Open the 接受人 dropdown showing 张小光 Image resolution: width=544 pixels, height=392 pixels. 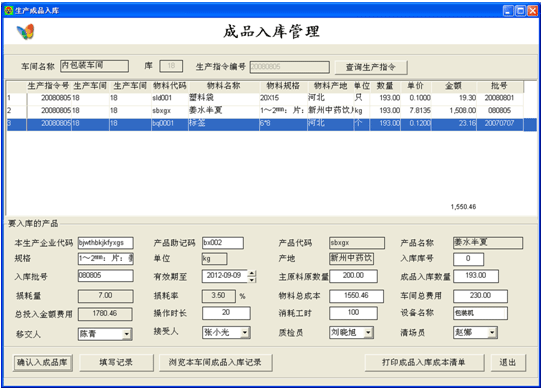(x=245, y=333)
